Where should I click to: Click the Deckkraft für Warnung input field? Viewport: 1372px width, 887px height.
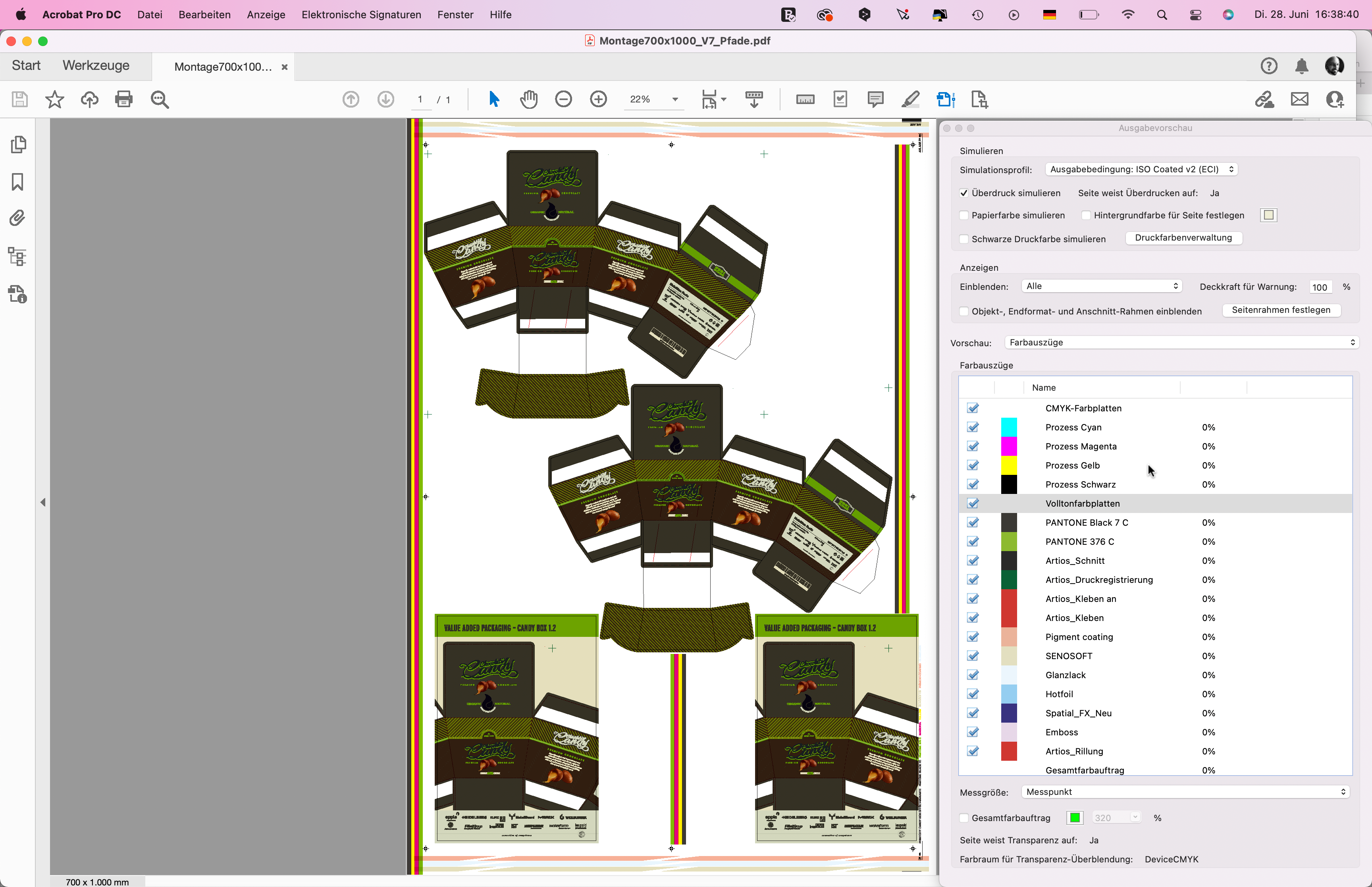click(1320, 287)
